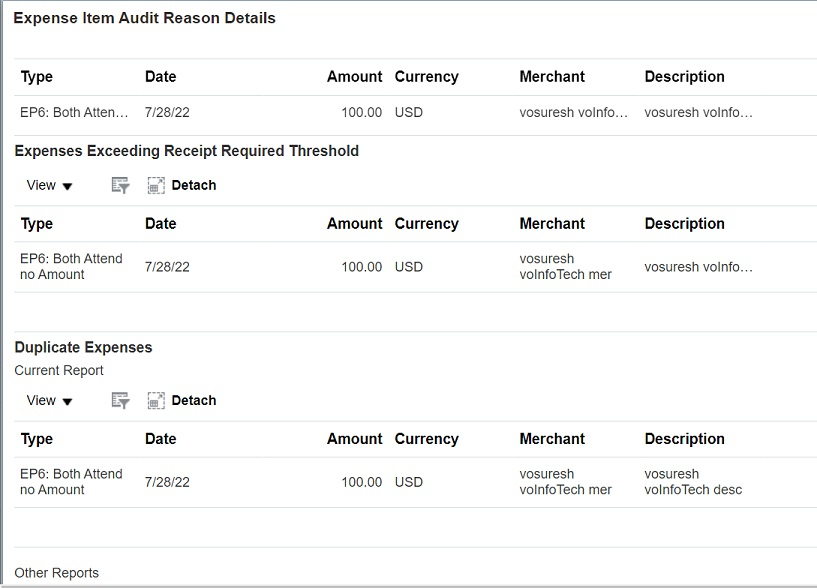Click vosuresh voInfoTech desc description cell
Screen dimensions: 817x588
693,482
